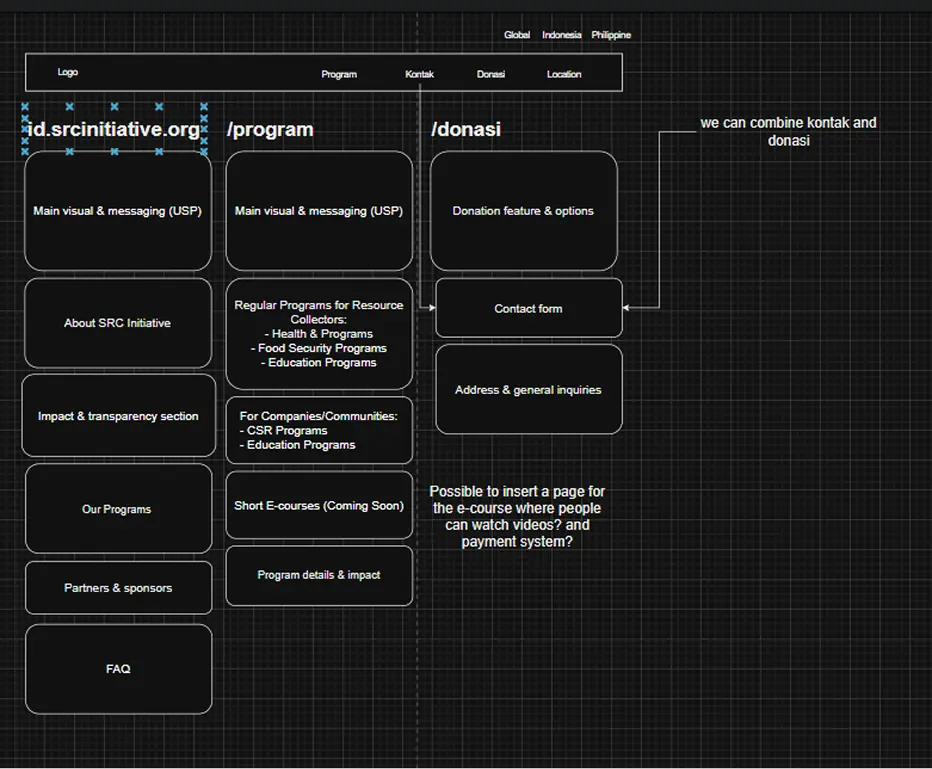Select the Donation feature & options card
932x769 pixels.
(524, 210)
